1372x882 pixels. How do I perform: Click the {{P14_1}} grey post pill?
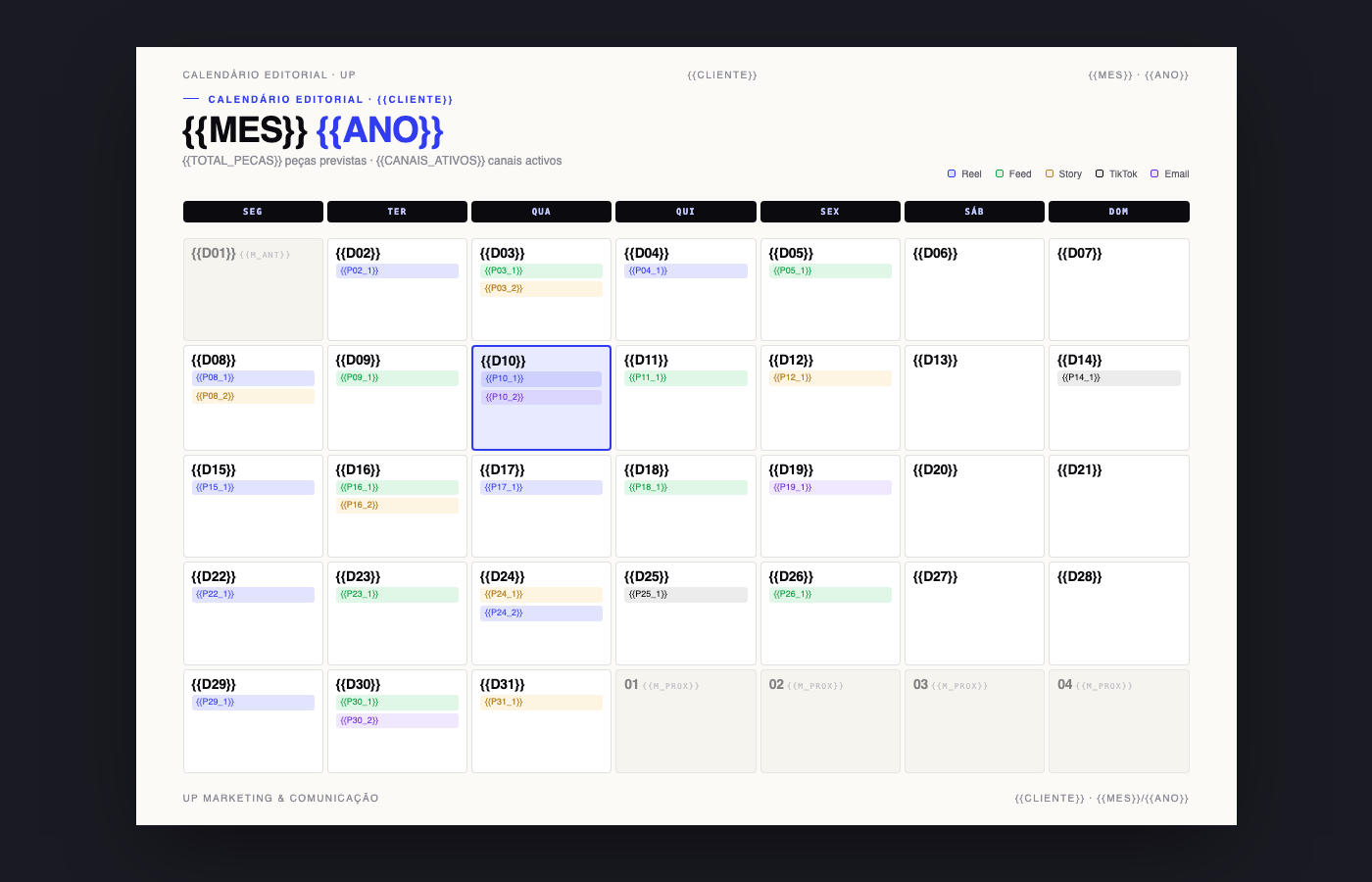[x=1119, y=378]
